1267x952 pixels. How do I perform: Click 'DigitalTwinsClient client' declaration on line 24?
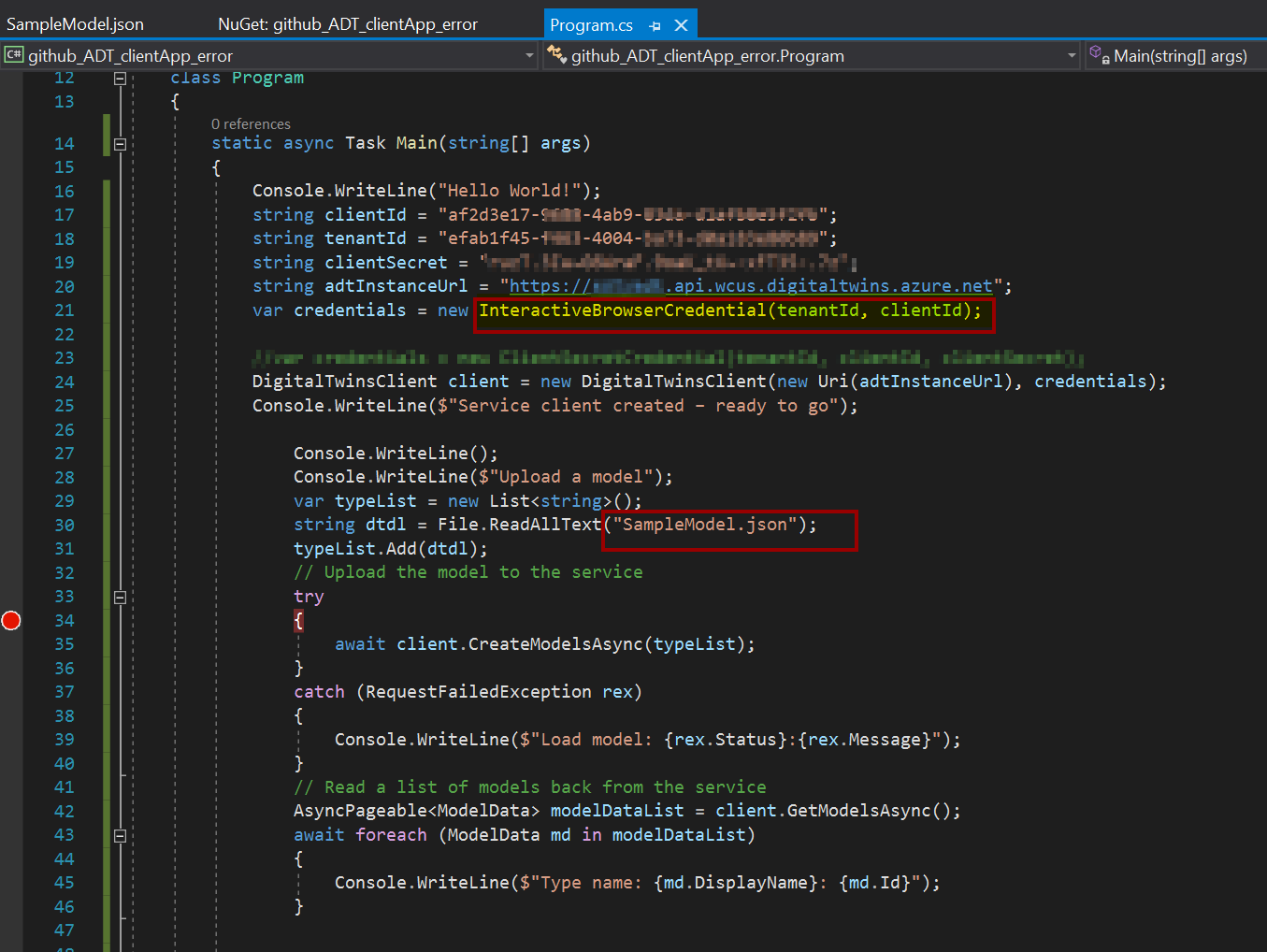[x=381, y=382]
